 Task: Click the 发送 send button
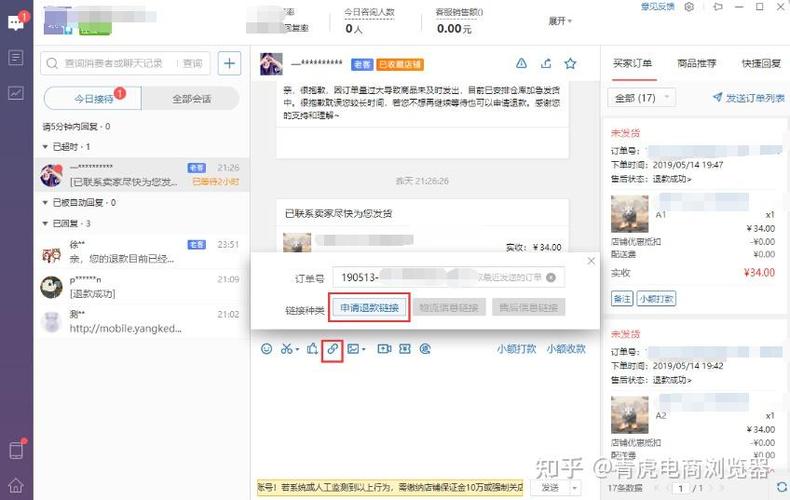tap(550, 488)
